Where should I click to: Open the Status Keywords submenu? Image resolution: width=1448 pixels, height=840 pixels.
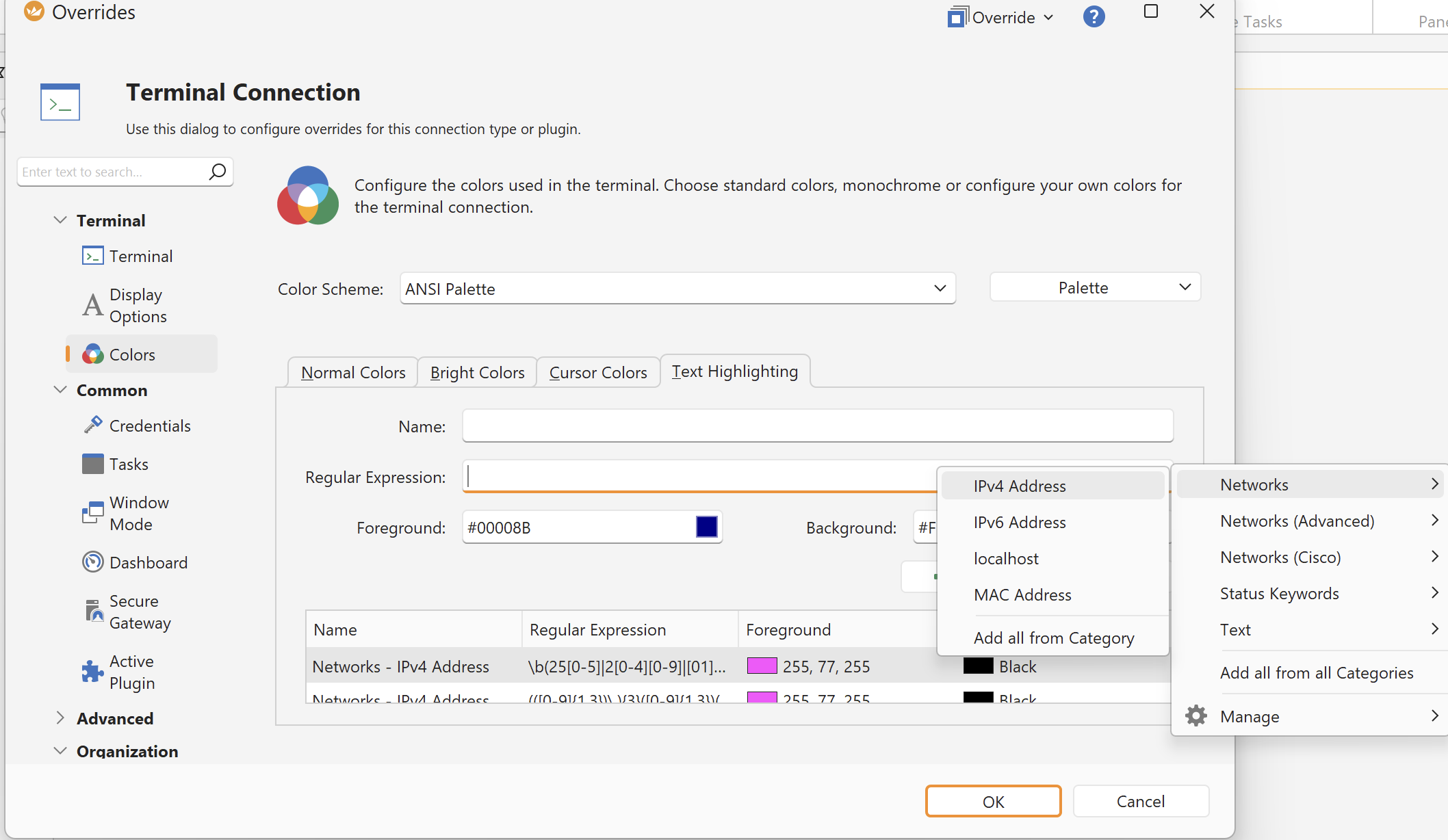(x=1279, y=593)
